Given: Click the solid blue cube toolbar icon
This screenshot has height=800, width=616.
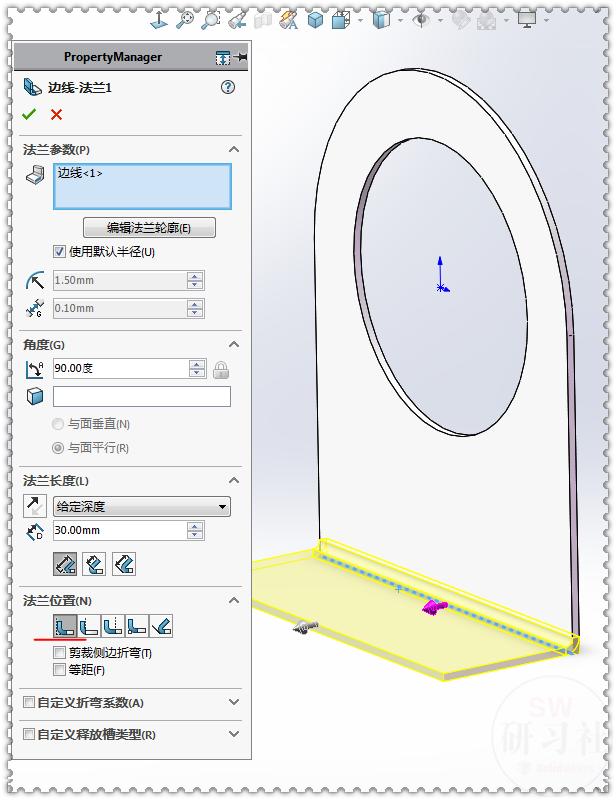Looking at the screenshot, I should click(315, 20).
